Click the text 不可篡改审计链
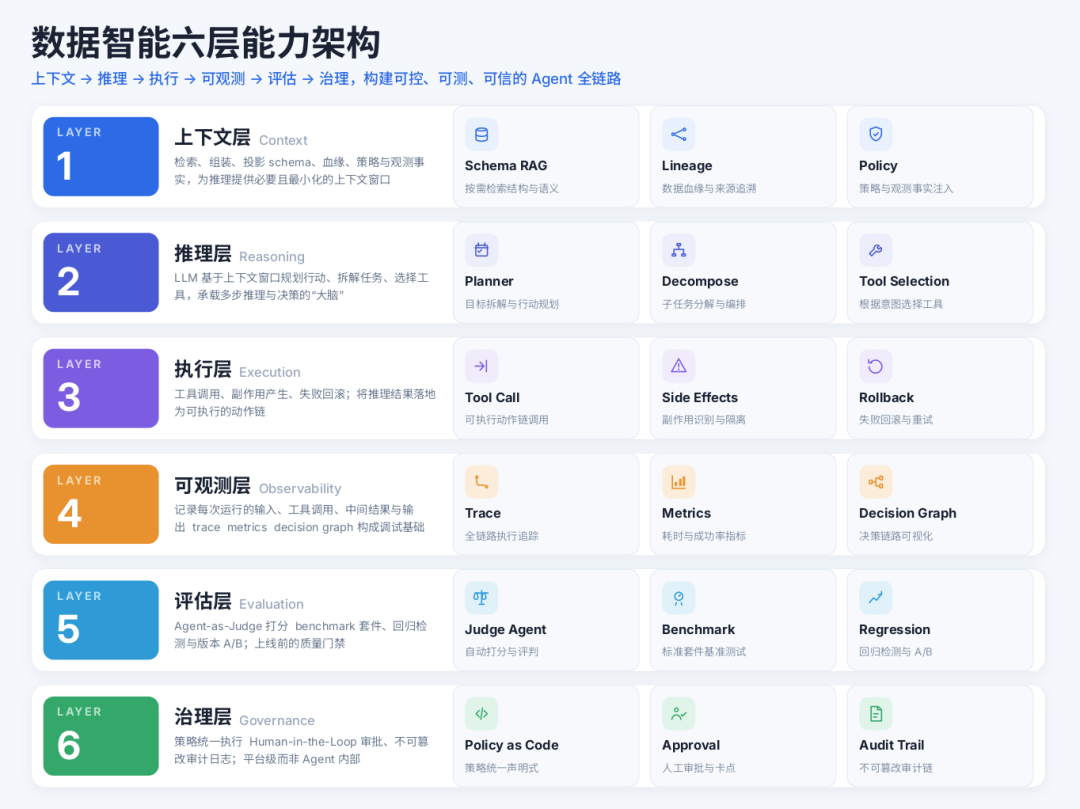Screen dimensions: 1080x809 pos(895,768)
